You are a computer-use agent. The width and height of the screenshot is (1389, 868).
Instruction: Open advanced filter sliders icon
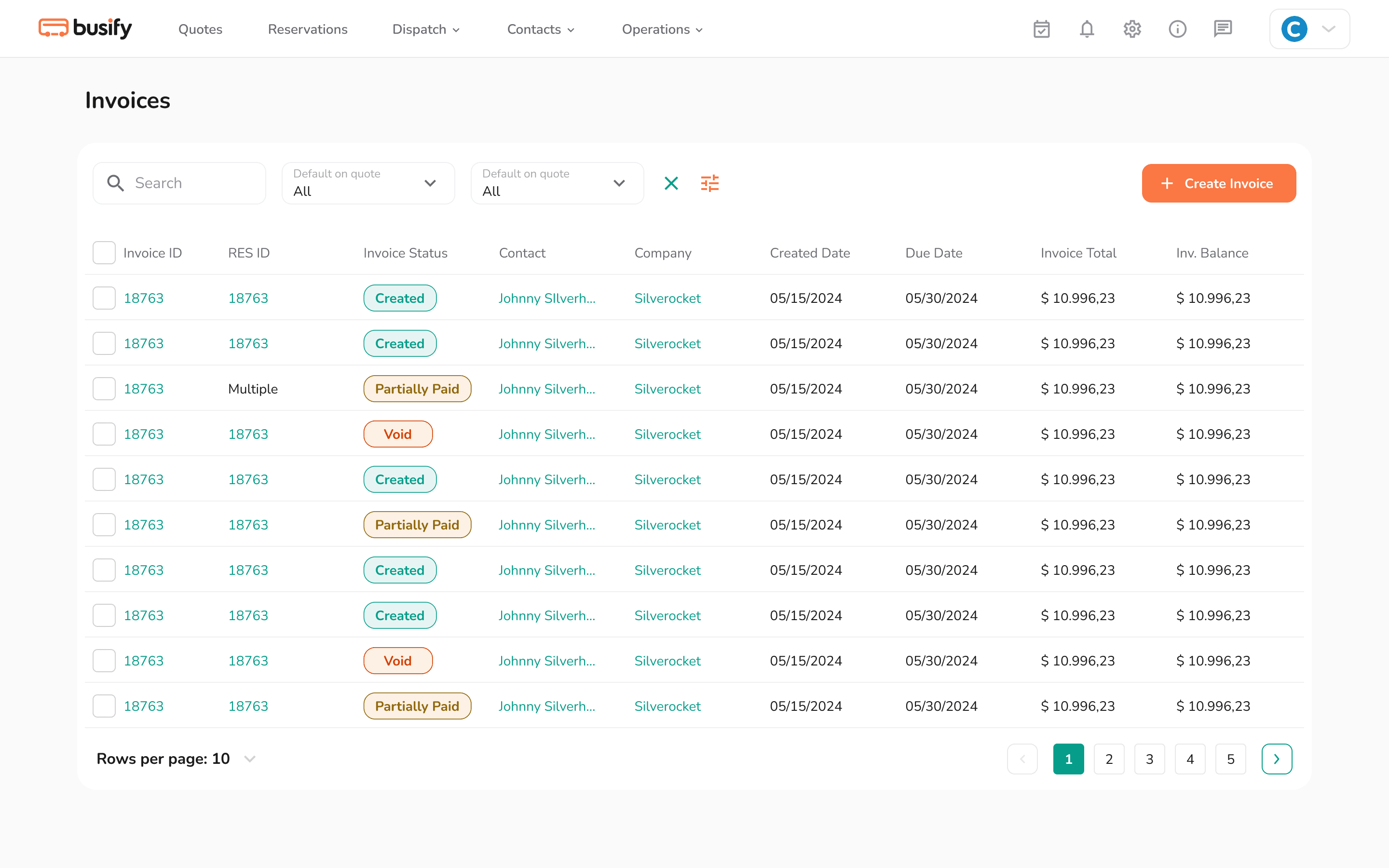(710, 183)
